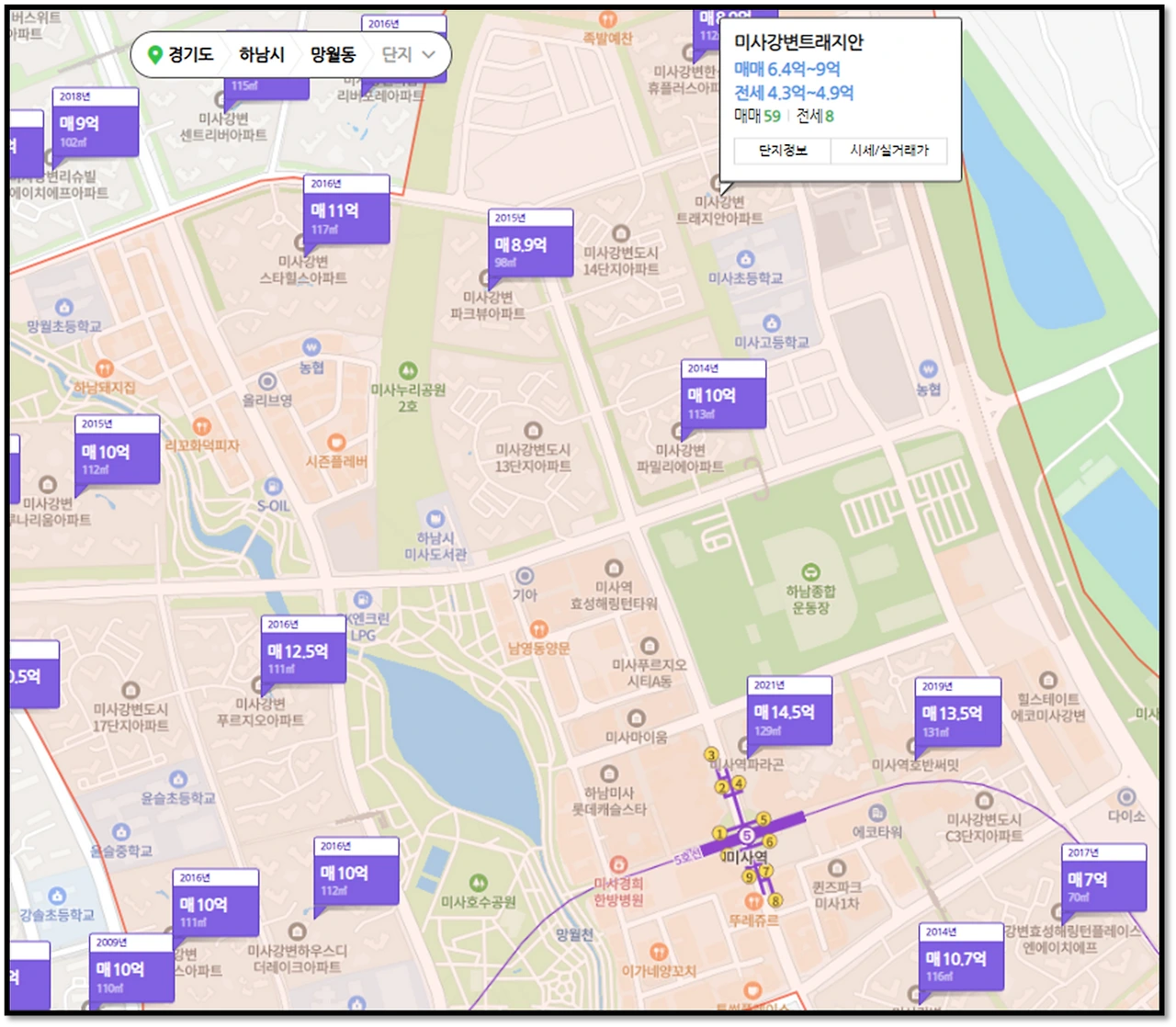
Task: Select the 매13.5억 131㎡ price marker
Action: coord(958,712)
